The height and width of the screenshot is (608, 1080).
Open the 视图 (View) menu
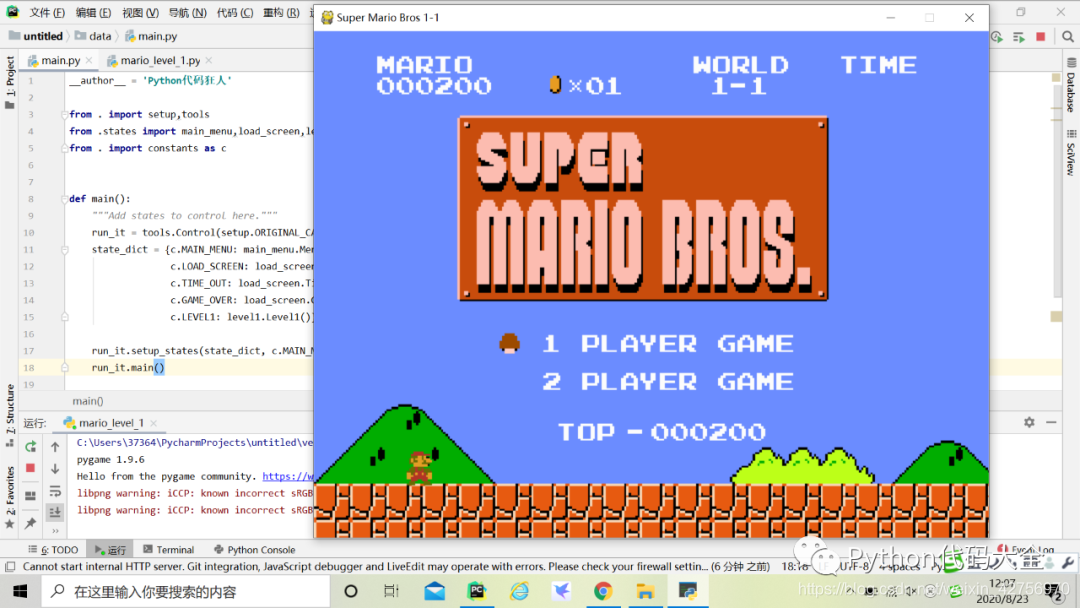(x=141, y=13)
